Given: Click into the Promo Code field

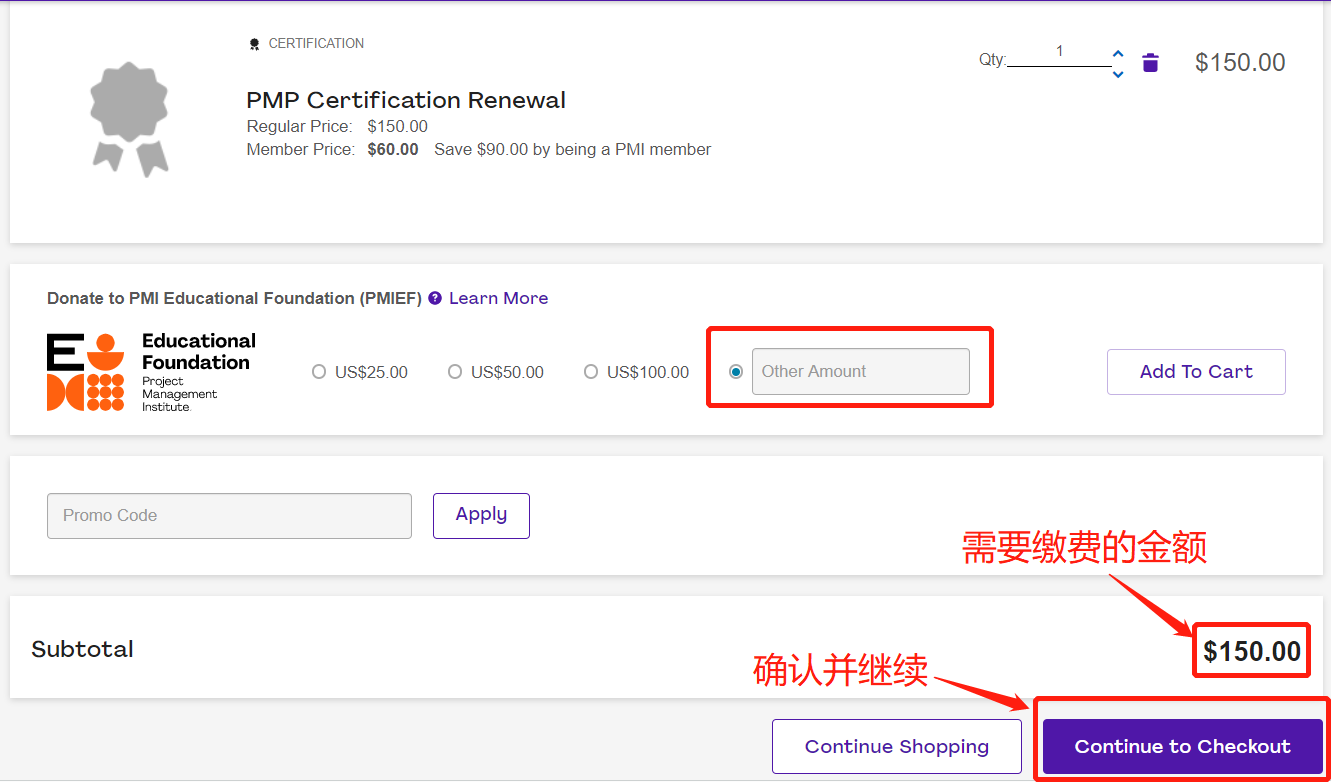Looking at the screenshot, I should 229,516.
